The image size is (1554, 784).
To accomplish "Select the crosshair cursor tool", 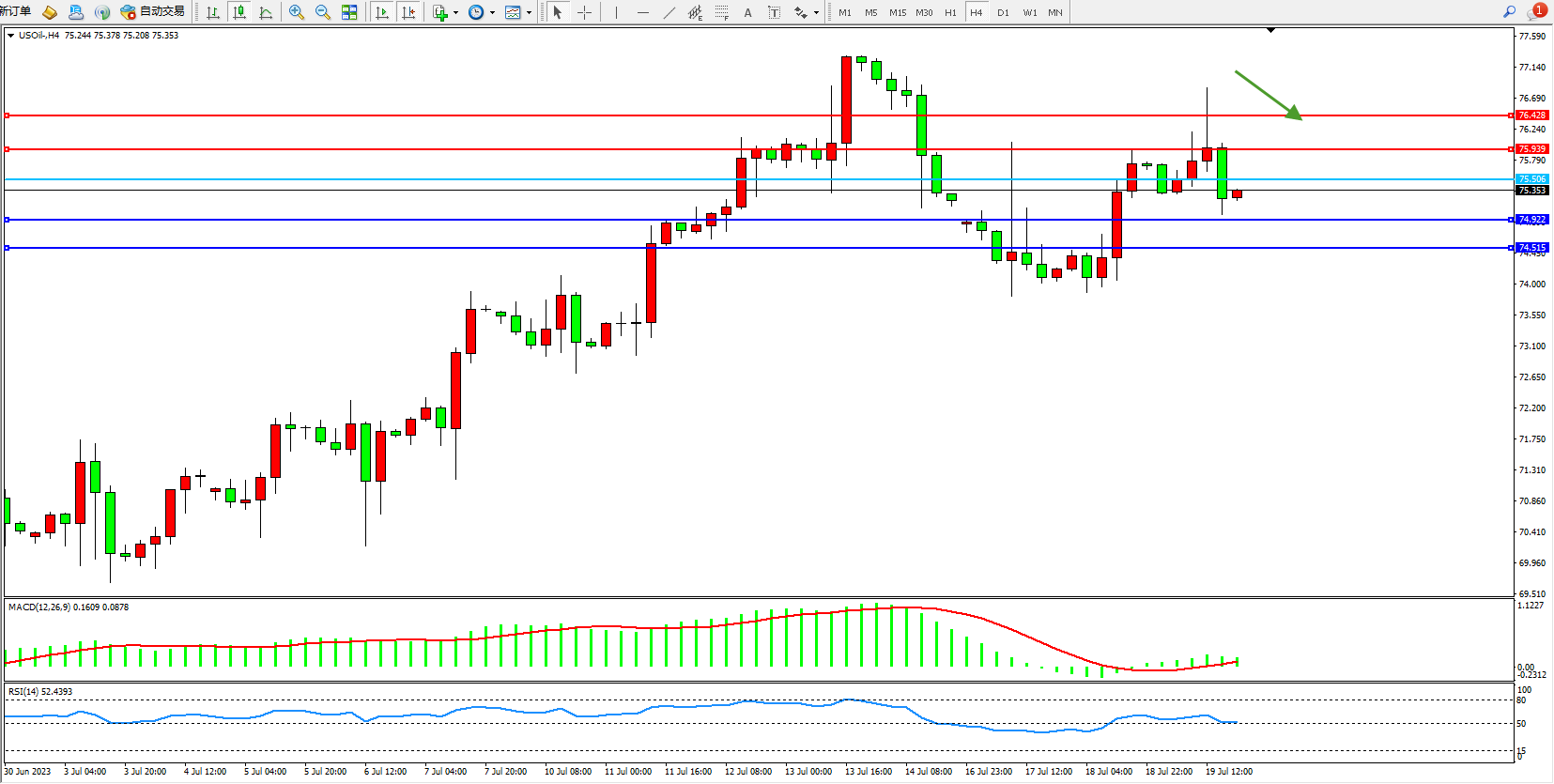I will pyautogui.click(x=584, y=12).
